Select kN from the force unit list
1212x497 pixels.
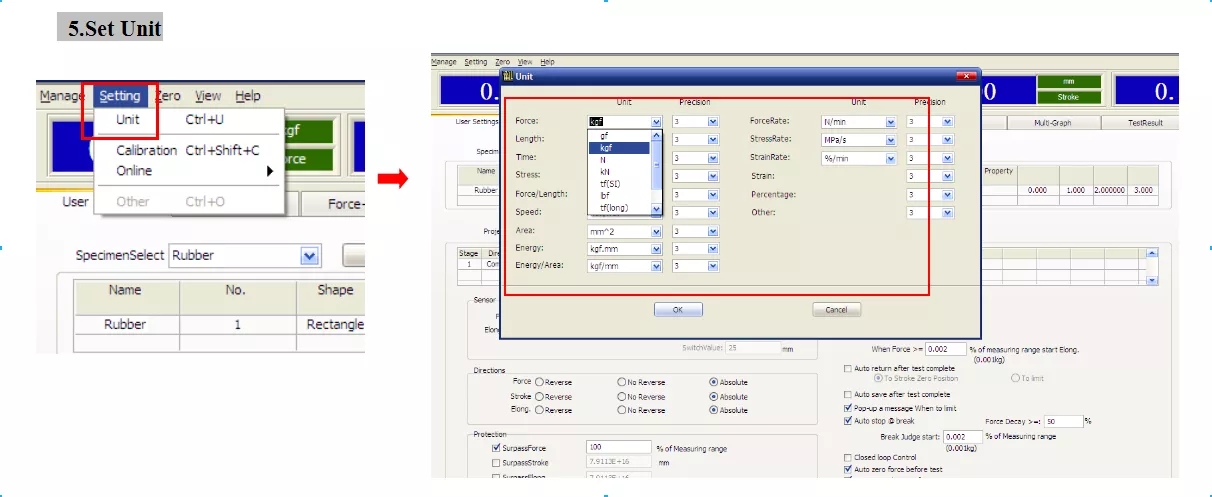point(604,171)
